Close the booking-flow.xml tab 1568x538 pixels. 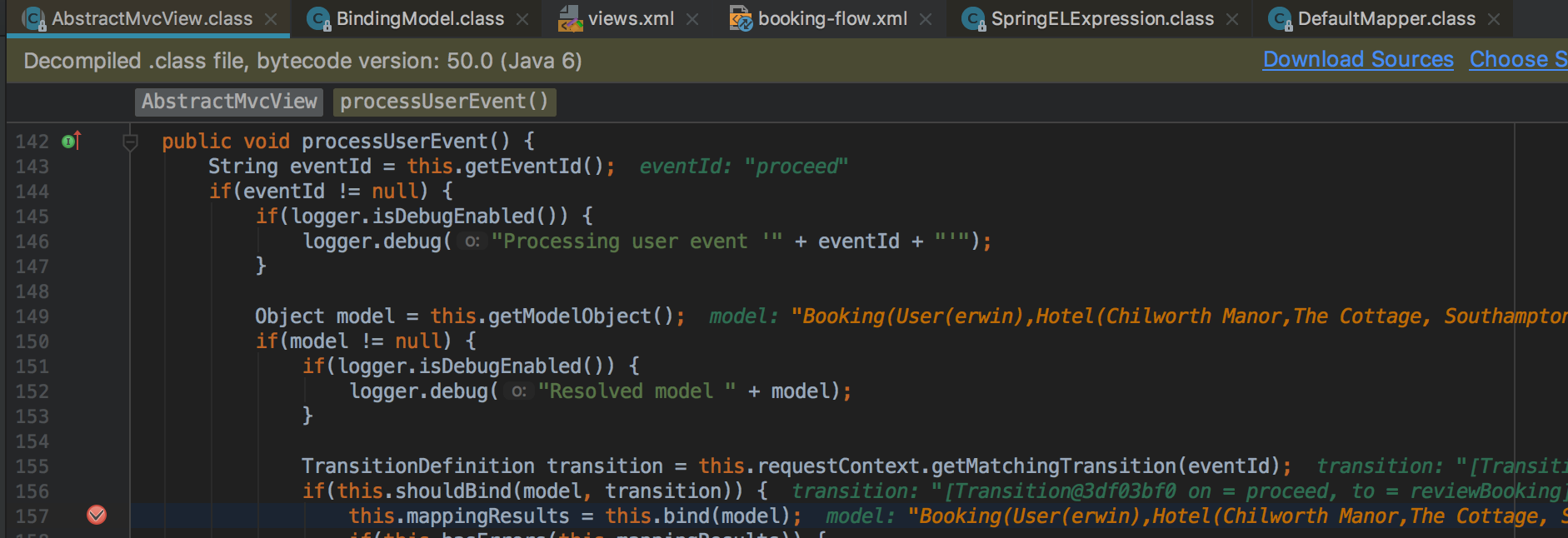pyautogui.click(x=926, y=19)
